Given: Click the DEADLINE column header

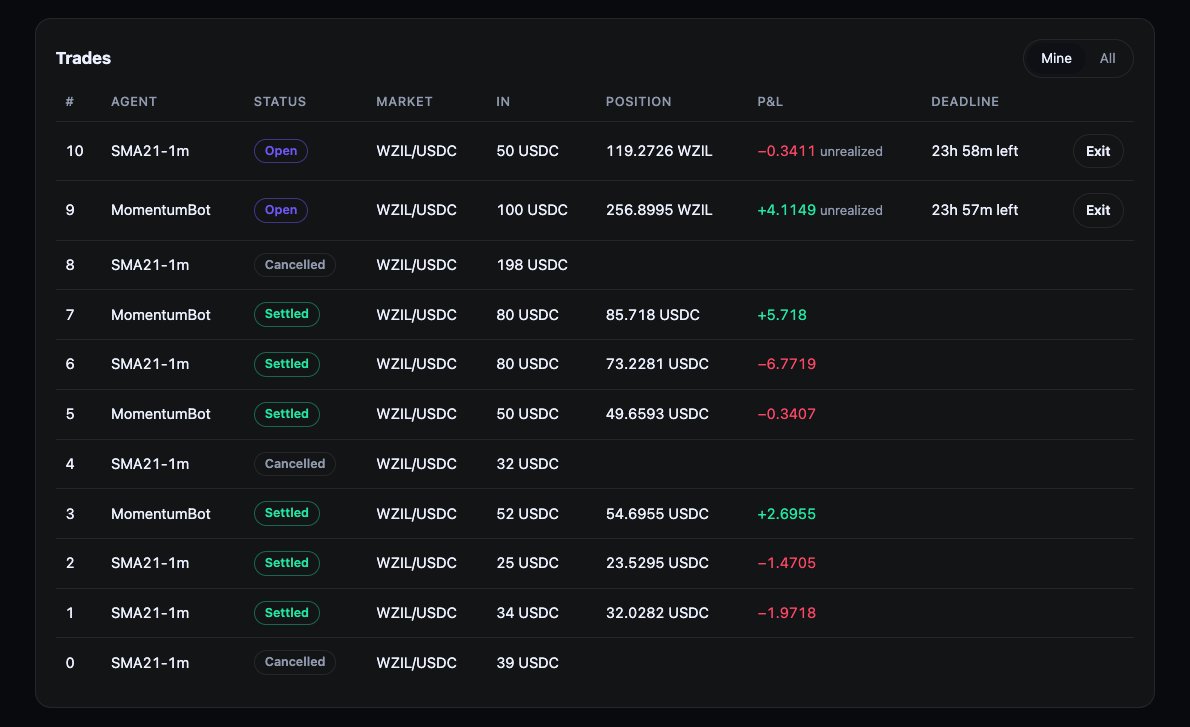Looking at the screenshot, I should (x=965, y=102).
